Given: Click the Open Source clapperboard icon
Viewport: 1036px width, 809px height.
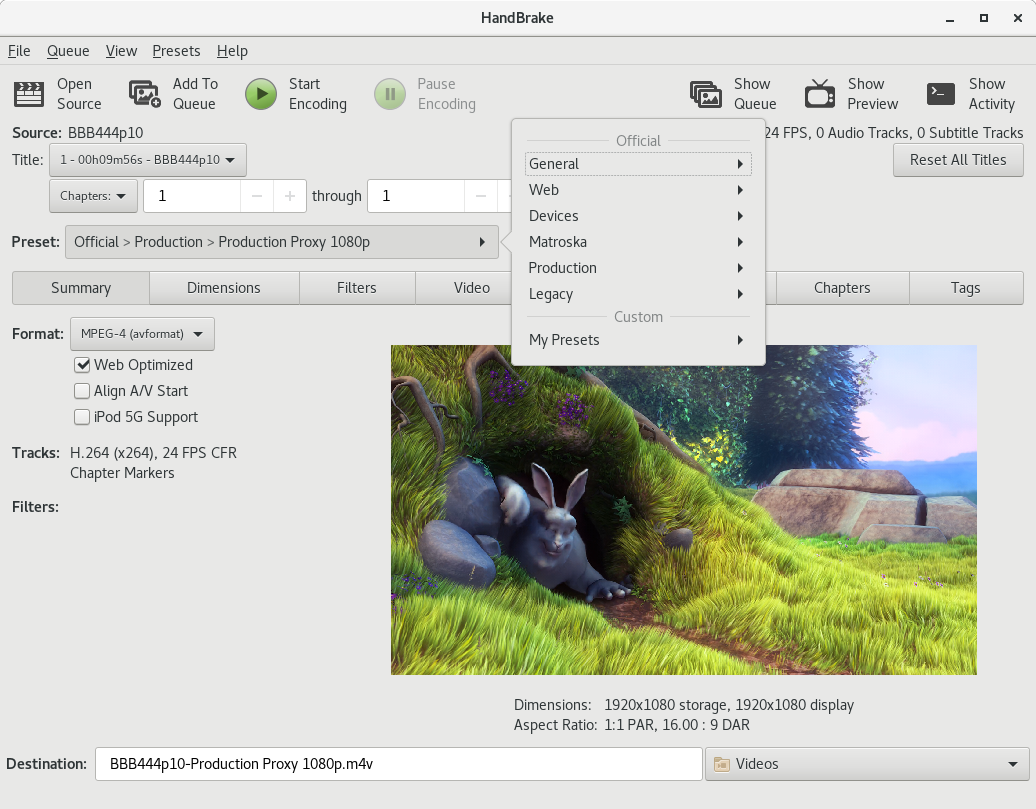Looking at the screenshot, I should [x=29, y=94].
